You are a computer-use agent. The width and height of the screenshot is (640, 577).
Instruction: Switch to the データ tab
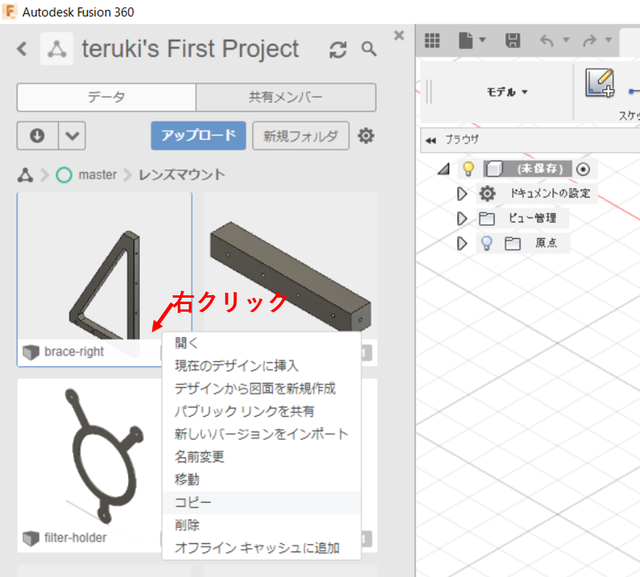[x=106, y=97]
